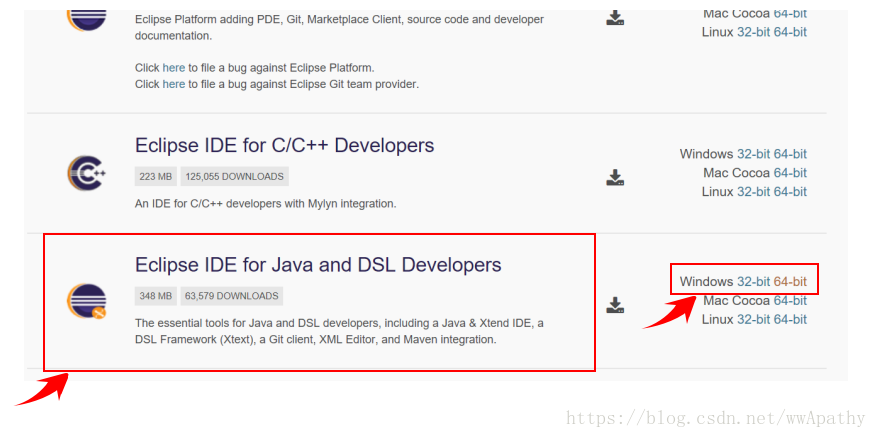Image resolution: width=877 pixels, height=438 pixels.
Task: Download Windows 64-bit for C/C++ Developers
Action: point(790,154)
